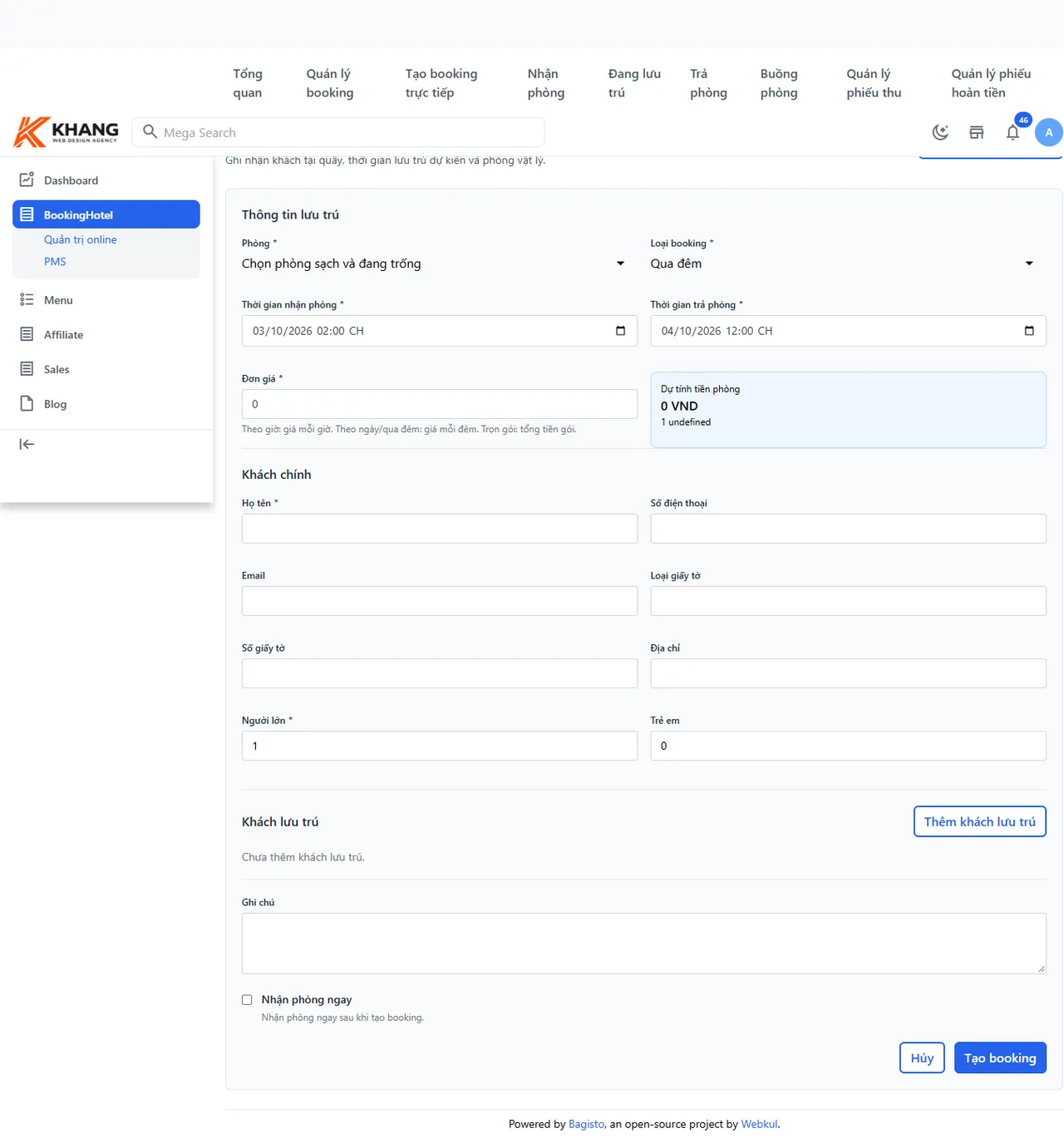Image resolution: width=1064 pixels, height=1138 pixels.
Task: Click the 'Tạo booking' submit button
Action: pos(1000,1058)
